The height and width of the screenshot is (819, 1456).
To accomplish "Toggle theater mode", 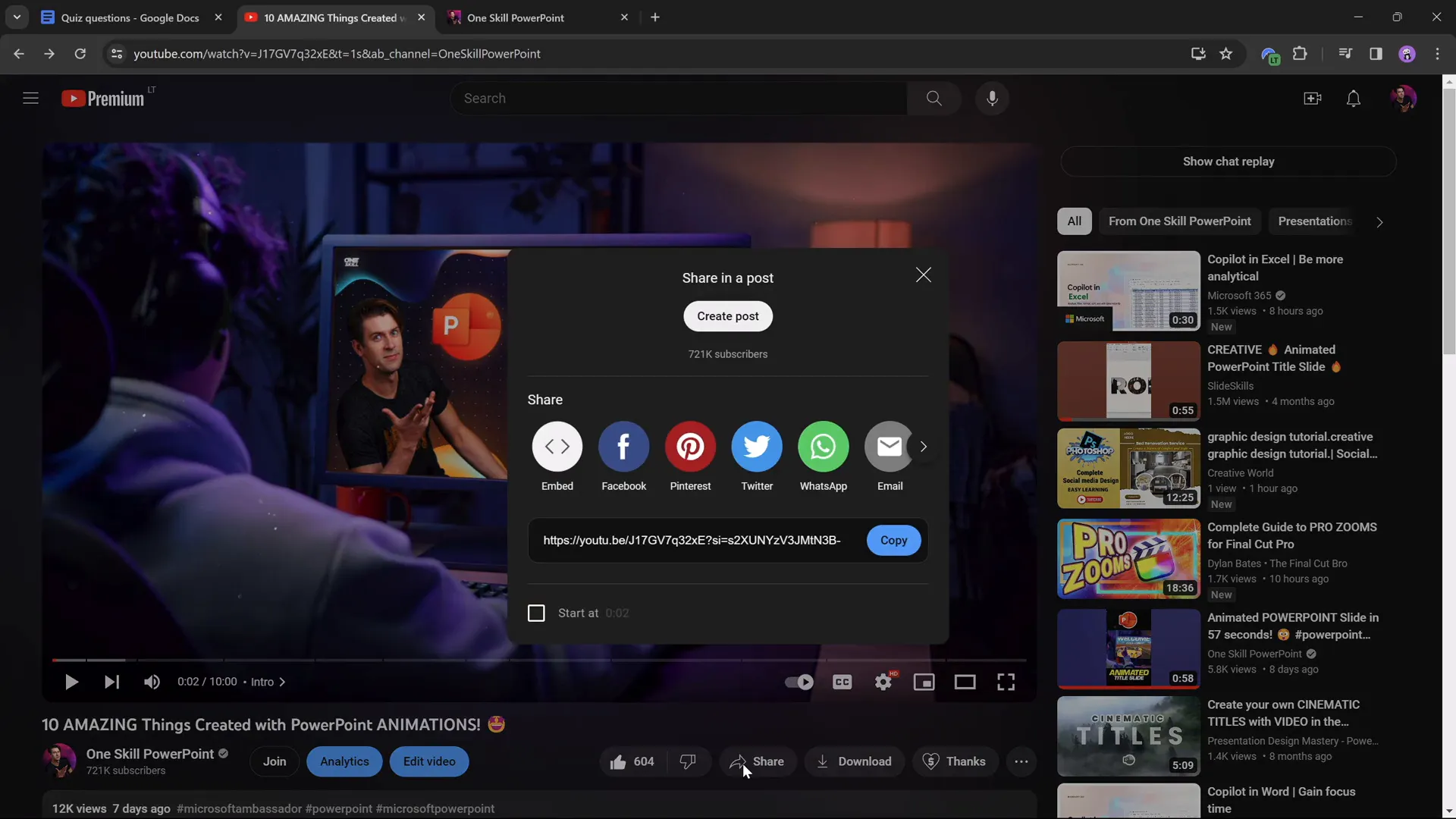I will 965,682.
